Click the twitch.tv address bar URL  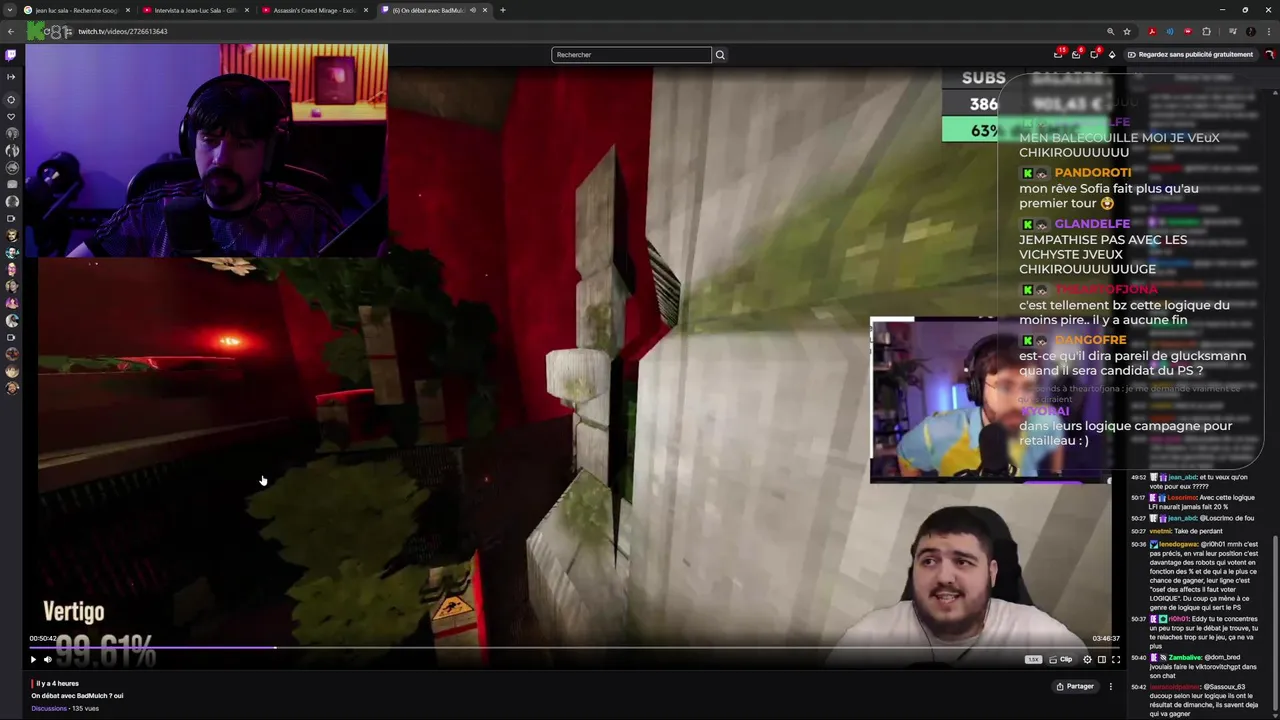[x=123, y=31]
